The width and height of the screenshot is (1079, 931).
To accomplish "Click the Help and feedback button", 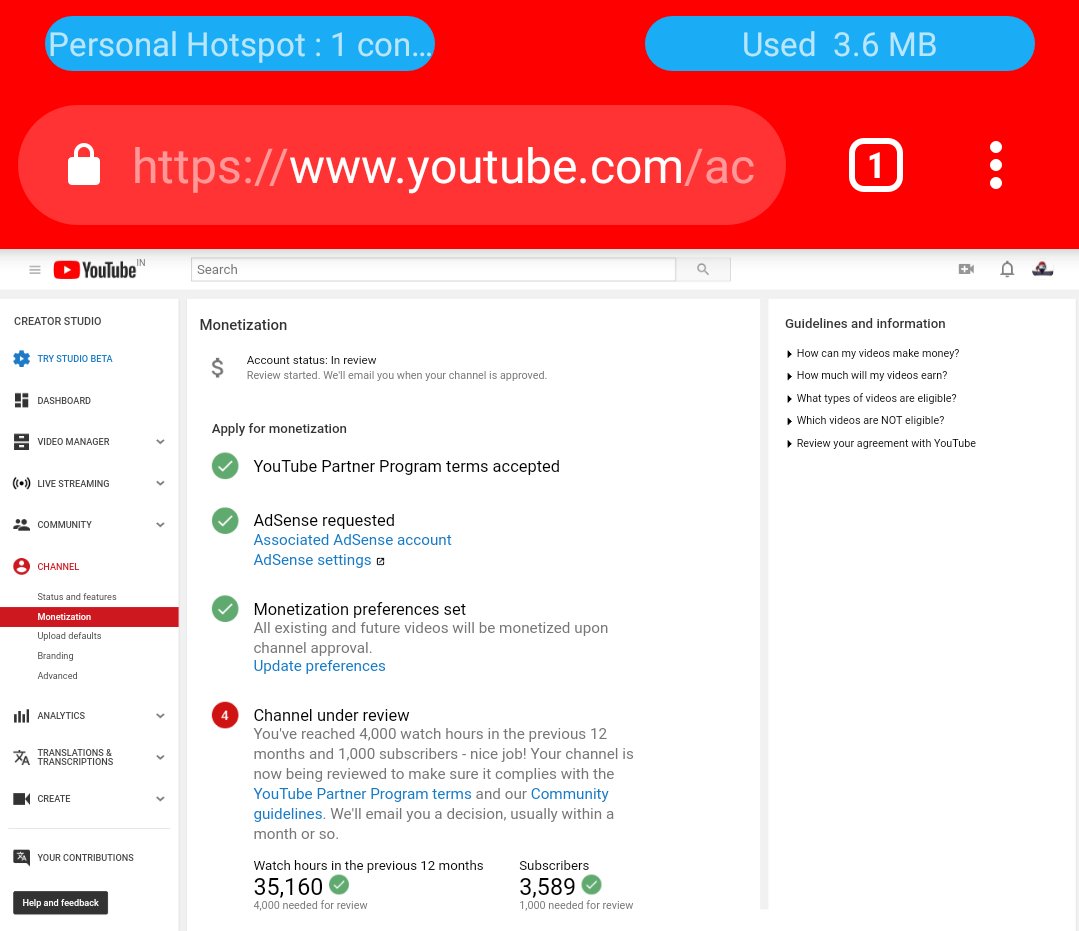I will click(x=61, y=903).
